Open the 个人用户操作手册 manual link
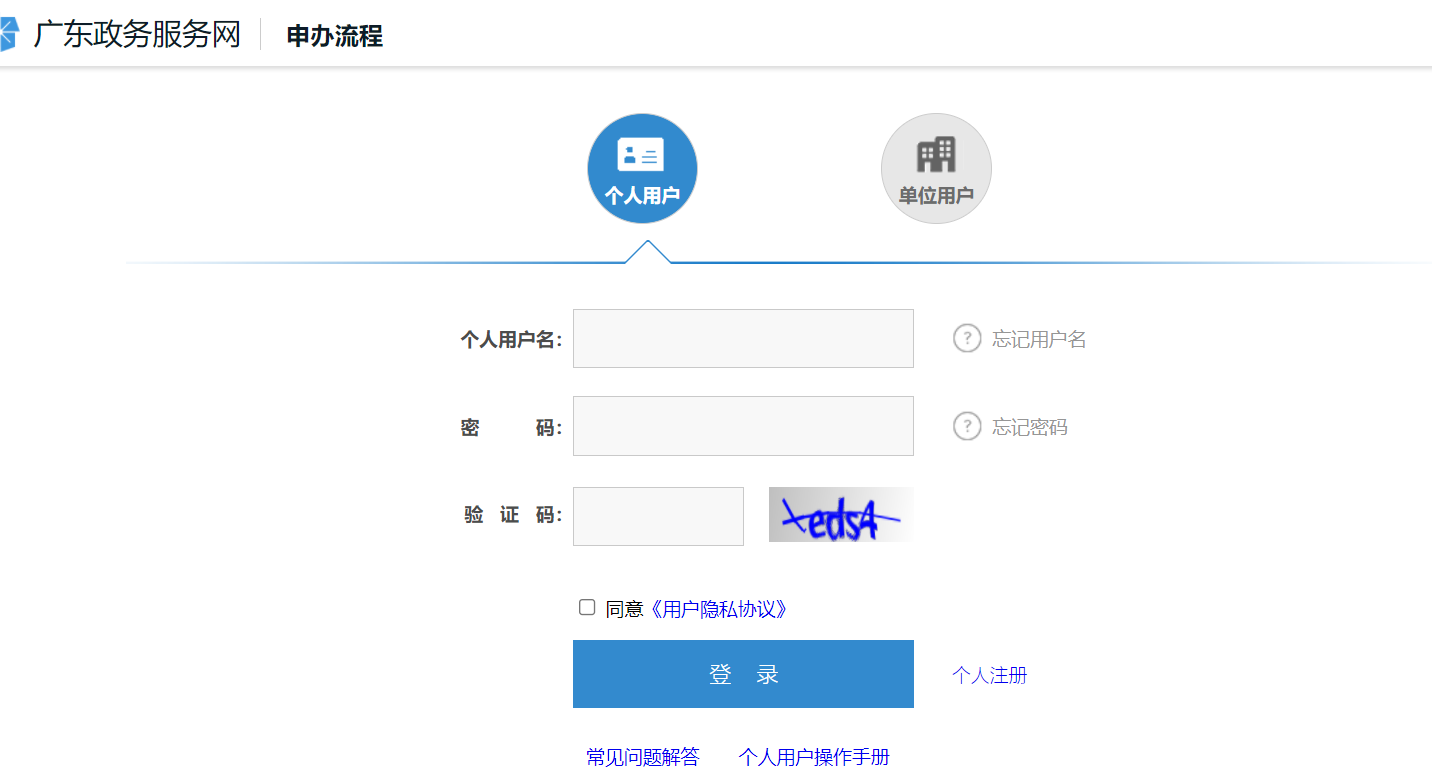The width and height of the screenshot is (1432, 783). coord(814,757)
